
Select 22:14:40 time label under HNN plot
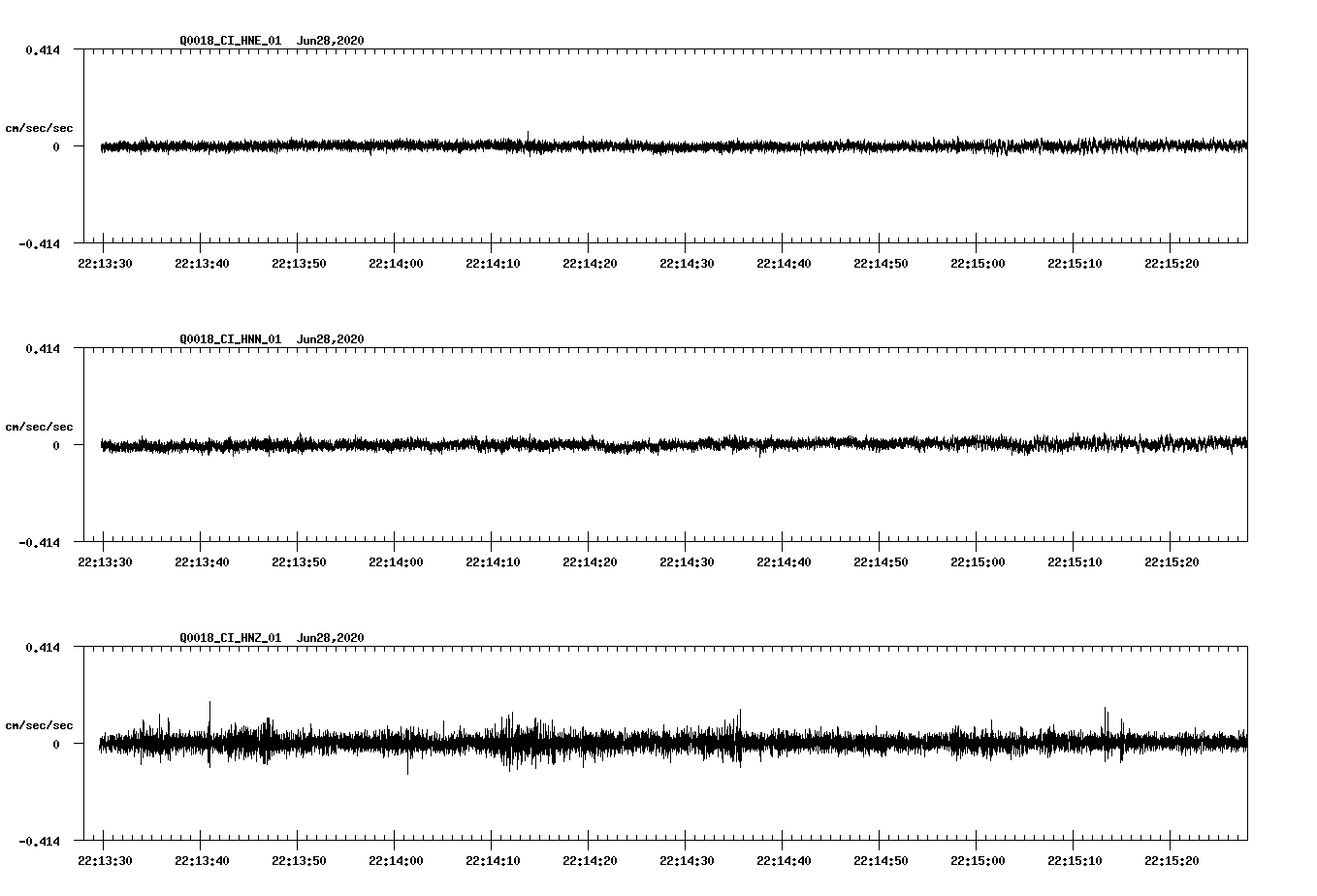(x=784, y=562)
